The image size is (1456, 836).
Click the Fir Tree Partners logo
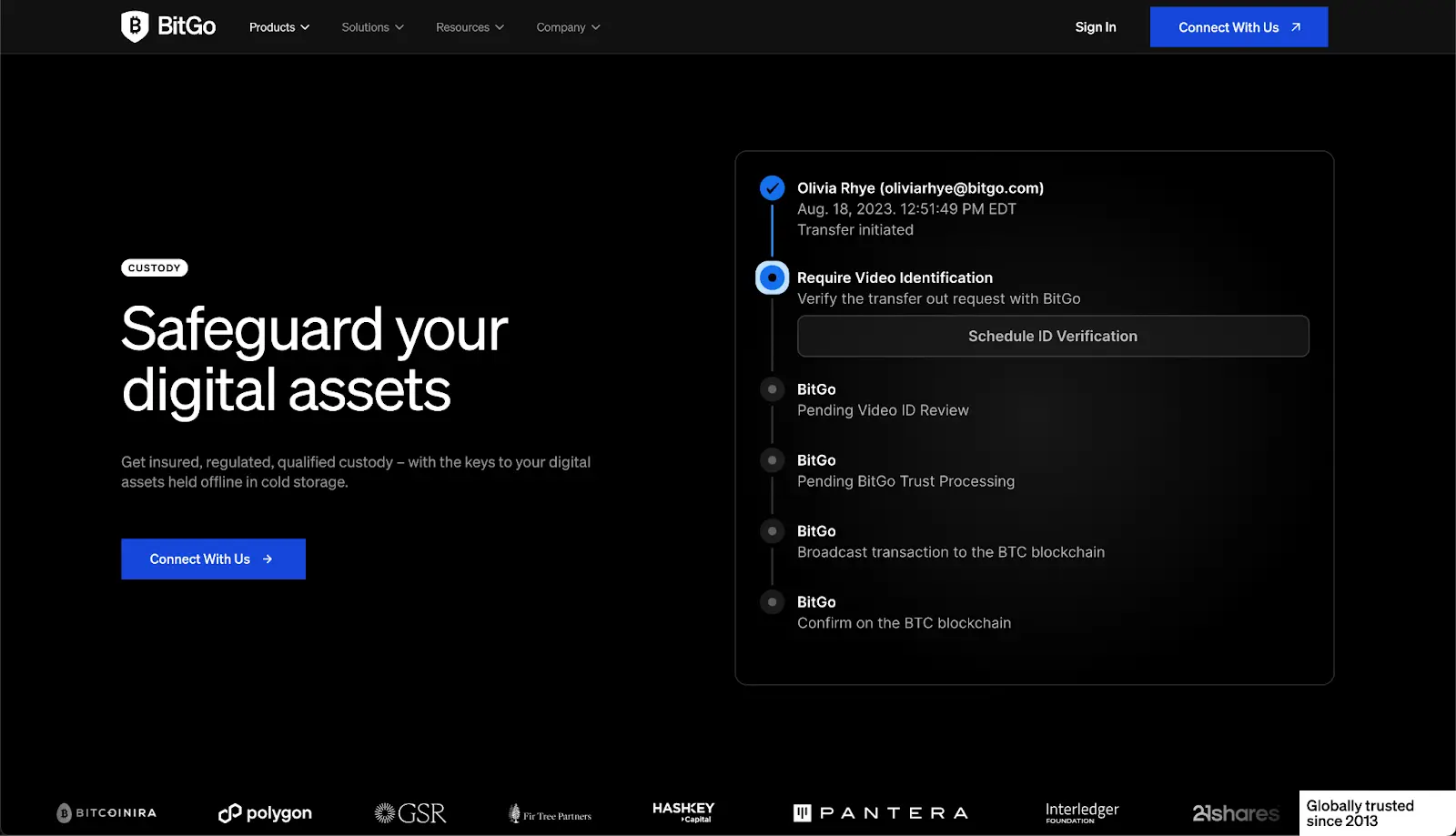point(550,814)
